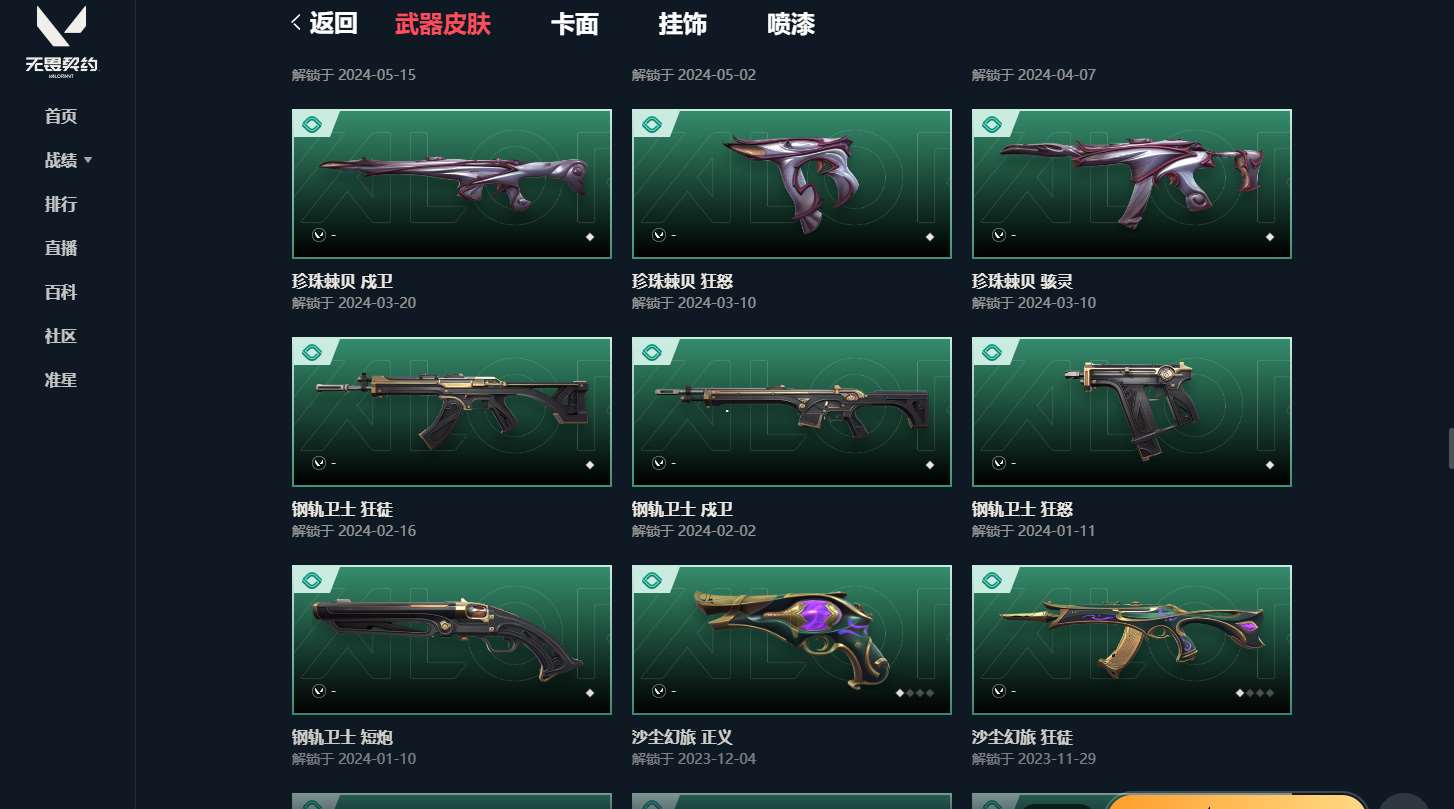This screenshot has width=1454, height=809.
Task: Click the tier badge on 珍珠棘贝 戍卫 card
Action: pyautogui.click(x=312, y=125)
